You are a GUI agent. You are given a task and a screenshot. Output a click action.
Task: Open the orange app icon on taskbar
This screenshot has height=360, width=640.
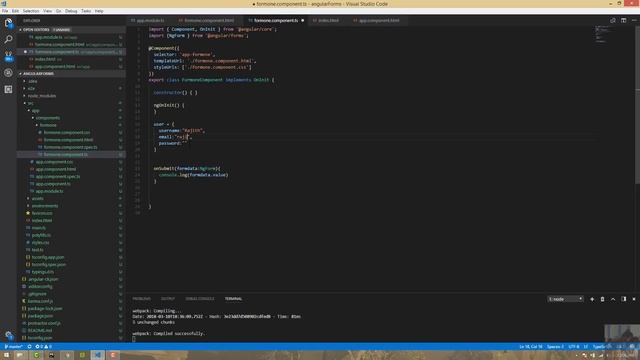coord(113,355)
